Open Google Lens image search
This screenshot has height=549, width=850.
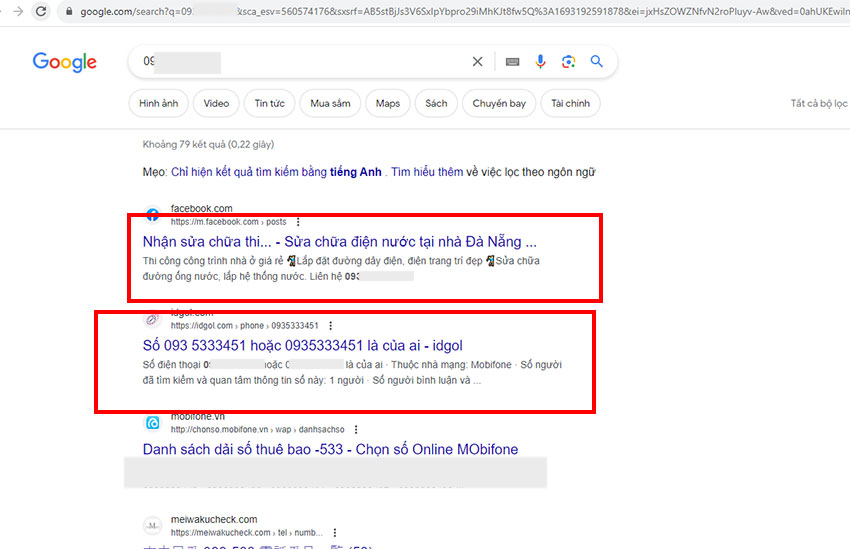click(x=568, y=62)
